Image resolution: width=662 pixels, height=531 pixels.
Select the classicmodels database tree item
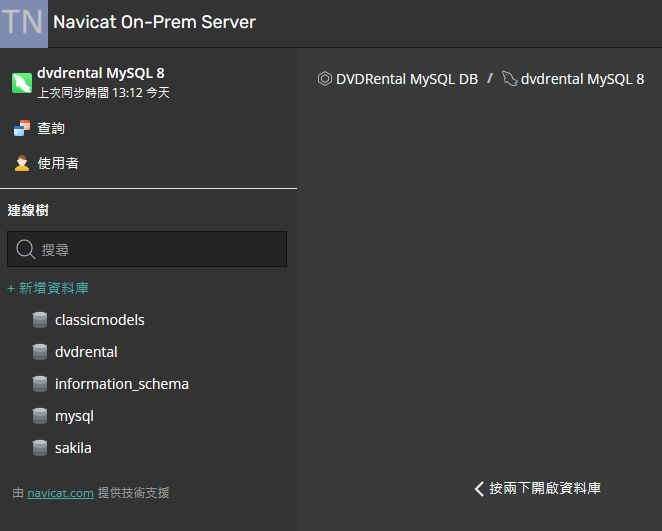[x=99, y=320]
